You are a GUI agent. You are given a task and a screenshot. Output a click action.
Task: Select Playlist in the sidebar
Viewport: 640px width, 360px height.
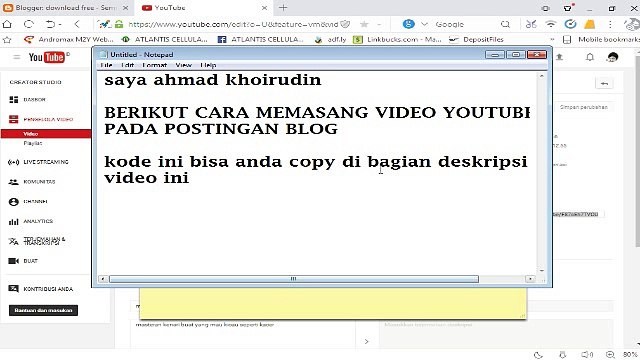coord(33,143)
